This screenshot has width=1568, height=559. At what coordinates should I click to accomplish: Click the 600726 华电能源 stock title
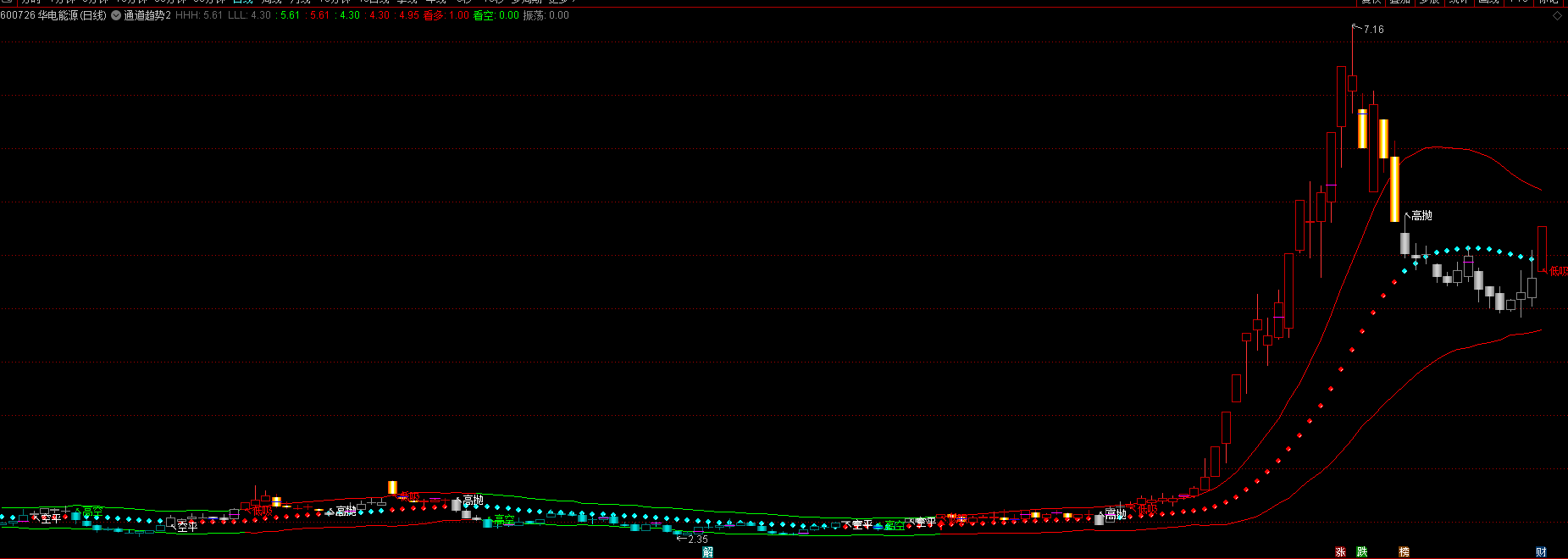click(x=53, y=15)
